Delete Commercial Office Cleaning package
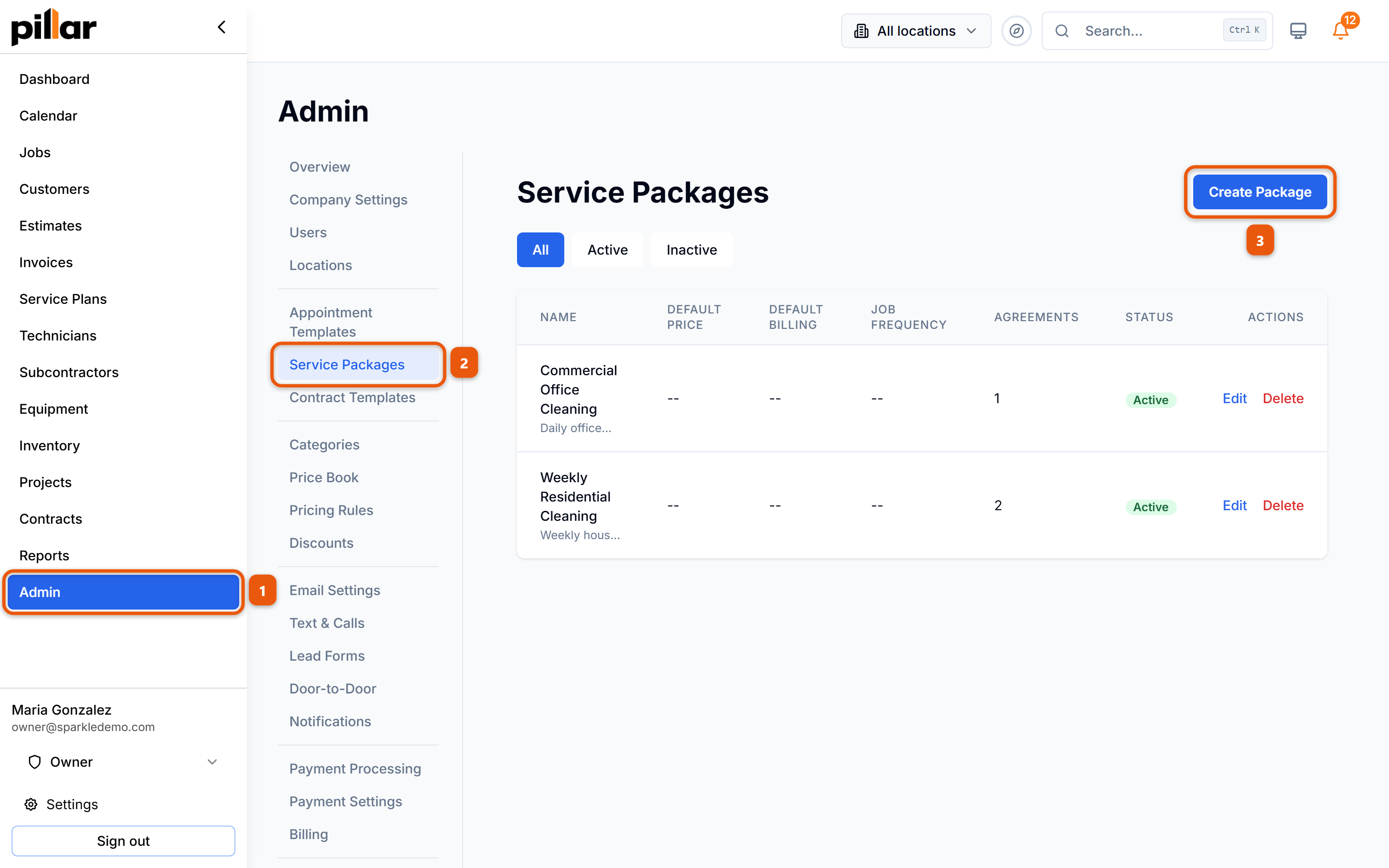 point(1283,398)
